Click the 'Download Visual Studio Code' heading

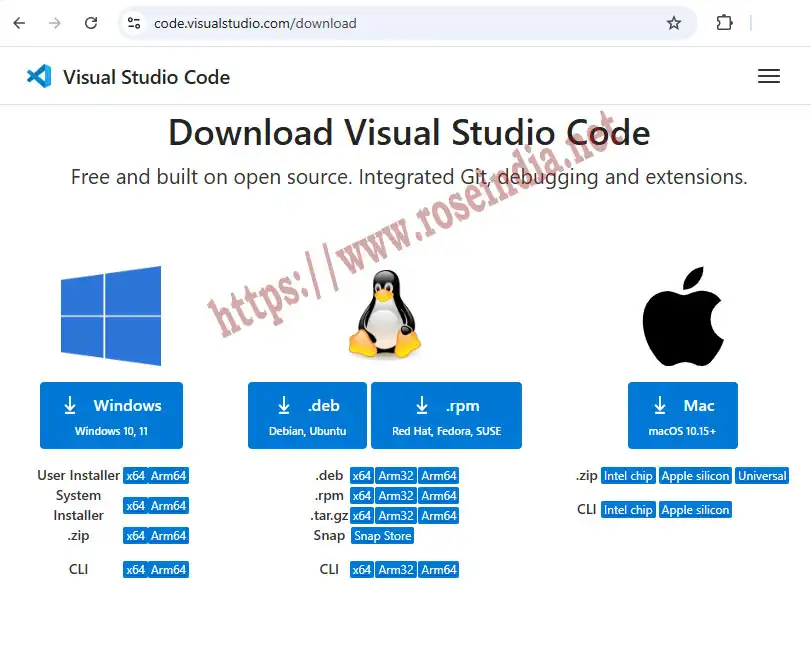coord(409,132)
